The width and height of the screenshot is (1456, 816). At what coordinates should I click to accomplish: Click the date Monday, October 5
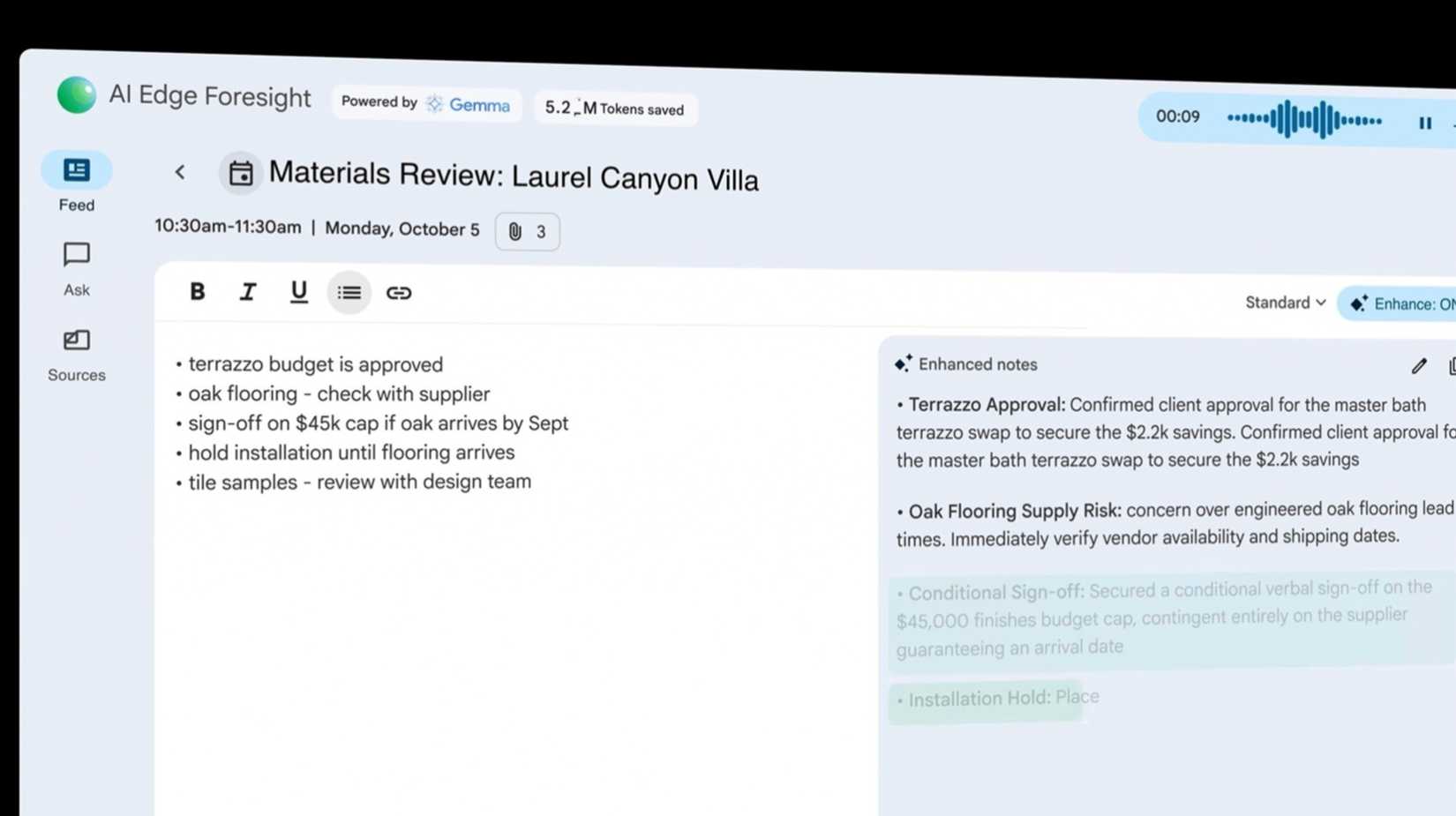[x=402, y=229]
